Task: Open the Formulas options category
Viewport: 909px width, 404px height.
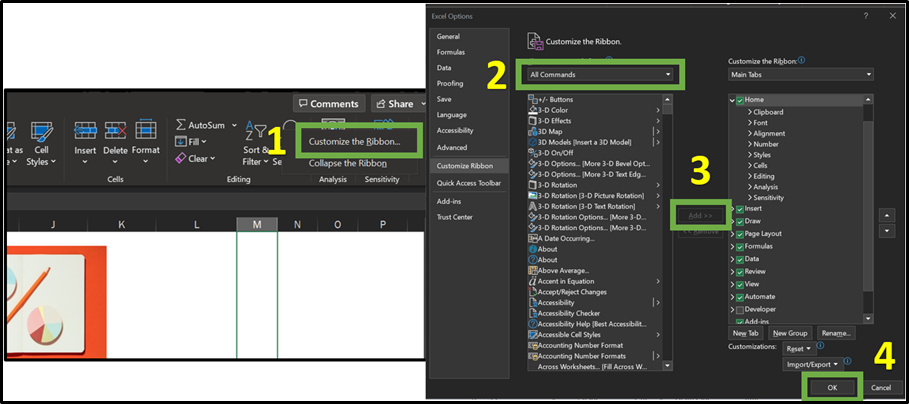Action: [451, 52]
